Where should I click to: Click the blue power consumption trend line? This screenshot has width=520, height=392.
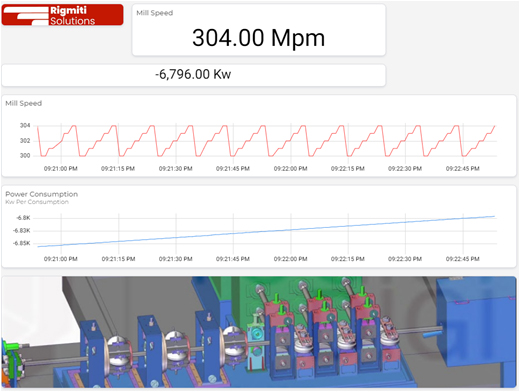[267, 232]
